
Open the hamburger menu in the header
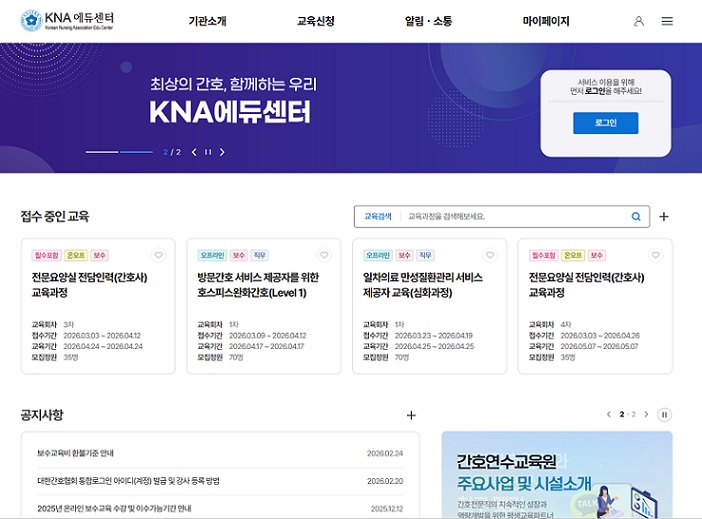[x=667, y=21]
